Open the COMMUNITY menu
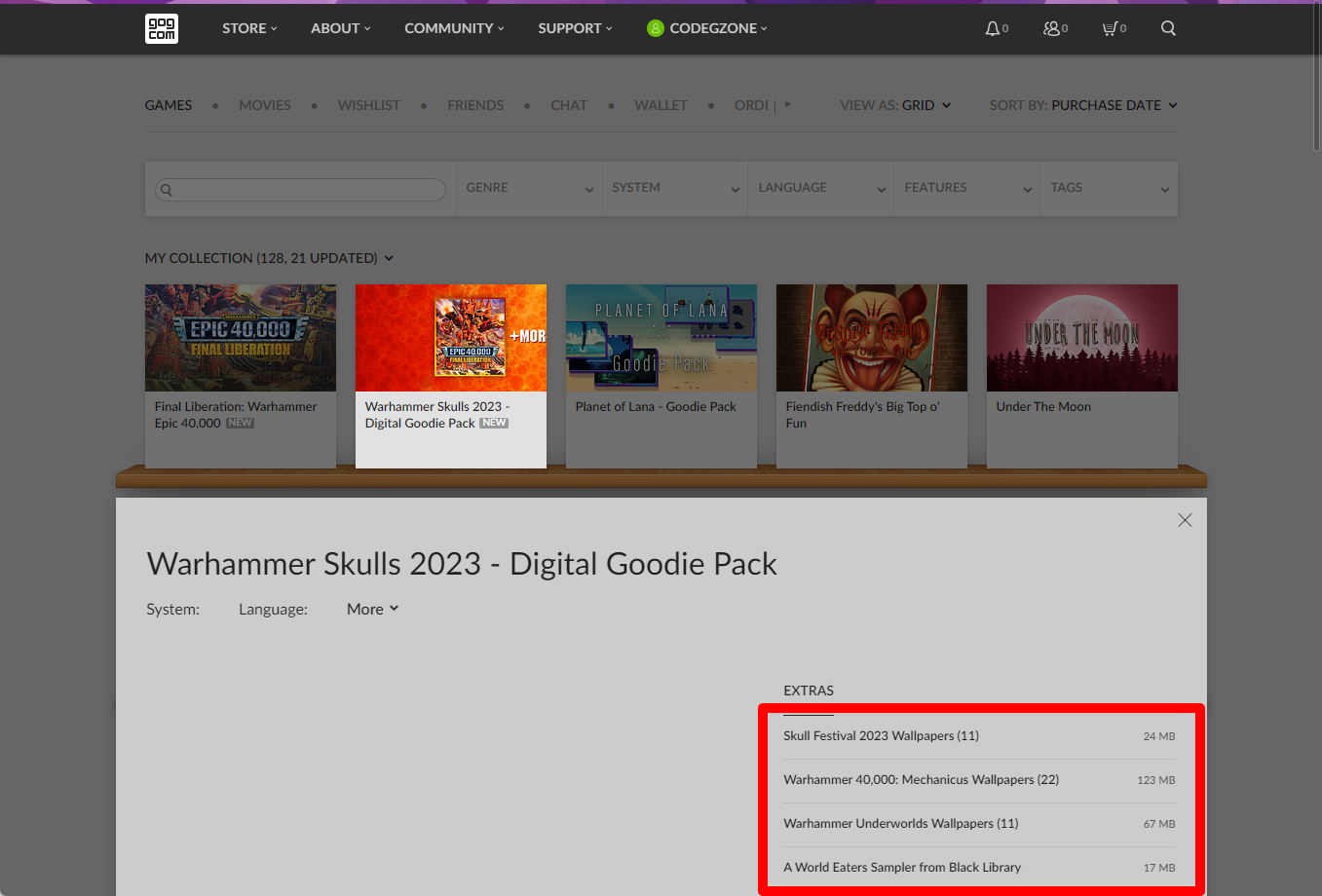Viewport: 1322px width, 896px height. click(454, 28)
